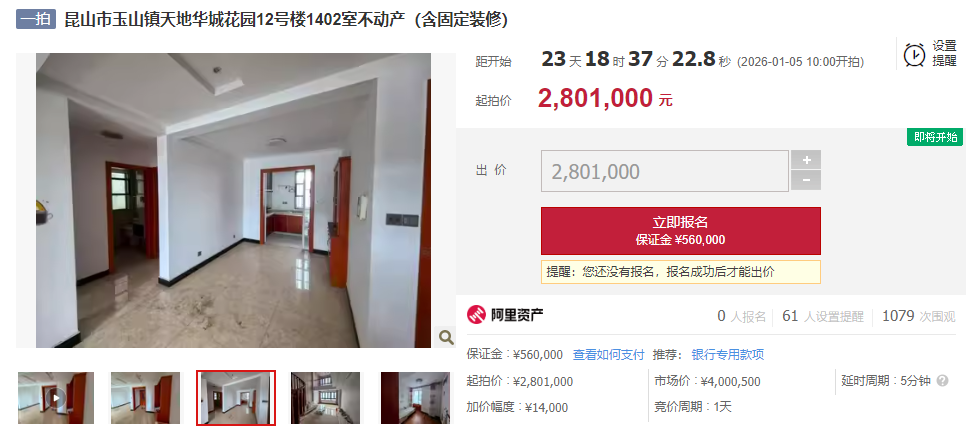Open the 银行专用款项 link
This screenshot has height=441, width=966.
coord(728,355)
